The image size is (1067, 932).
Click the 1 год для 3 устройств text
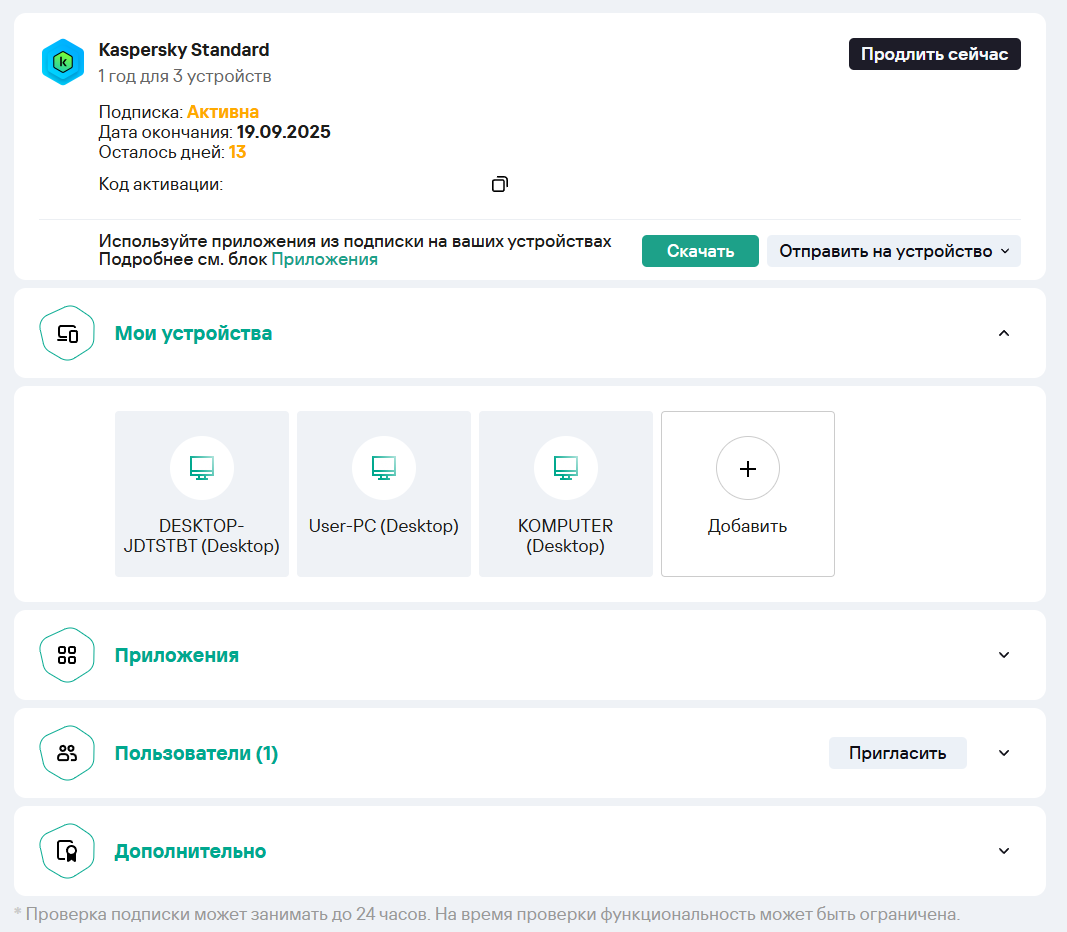[x=184, y=76]
